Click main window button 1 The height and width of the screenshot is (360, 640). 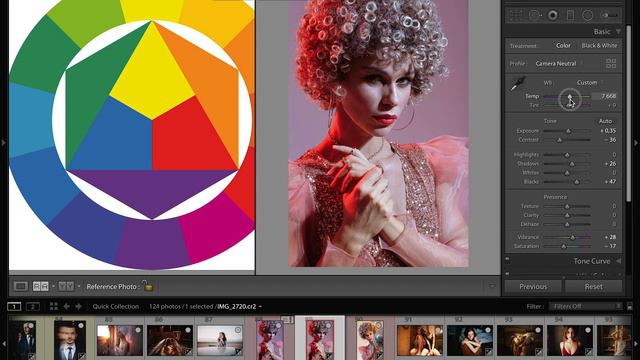pos(14,306)
